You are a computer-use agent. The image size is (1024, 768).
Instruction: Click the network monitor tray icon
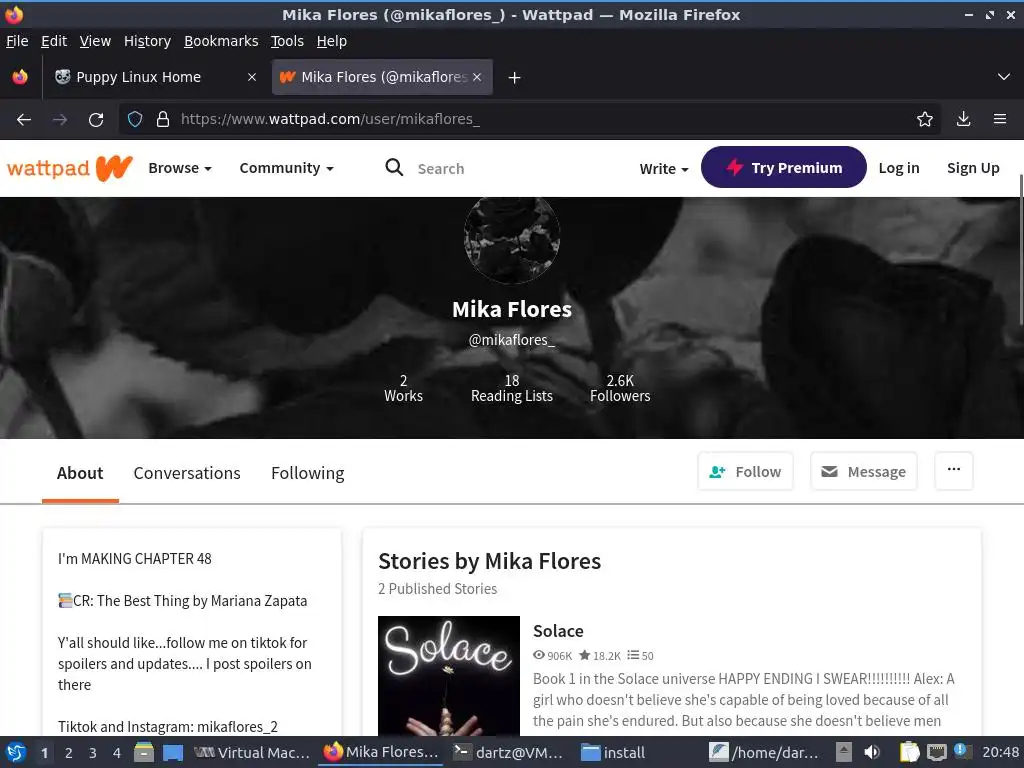pyautogui.click(x=936, y=752)
